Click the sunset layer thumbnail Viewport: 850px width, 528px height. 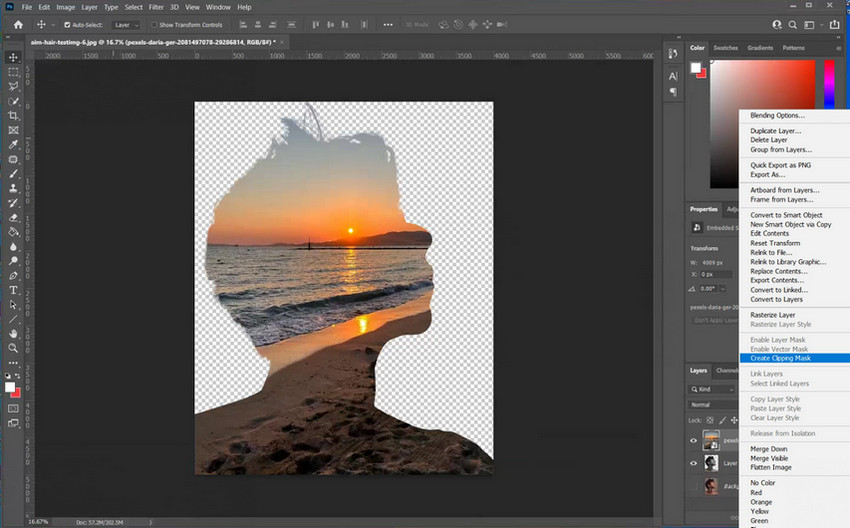(x=711, y=440)
